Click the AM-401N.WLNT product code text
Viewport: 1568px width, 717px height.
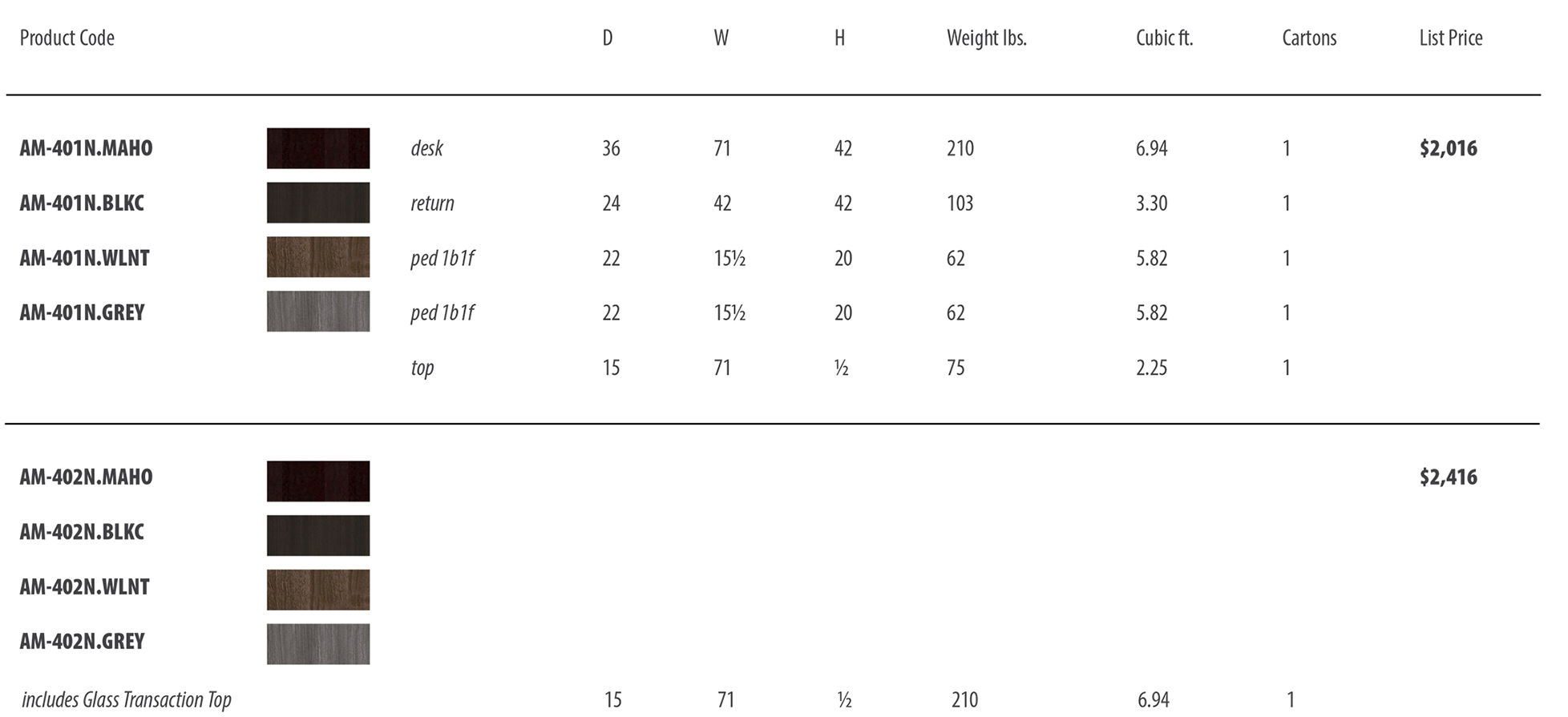[85, 258]
